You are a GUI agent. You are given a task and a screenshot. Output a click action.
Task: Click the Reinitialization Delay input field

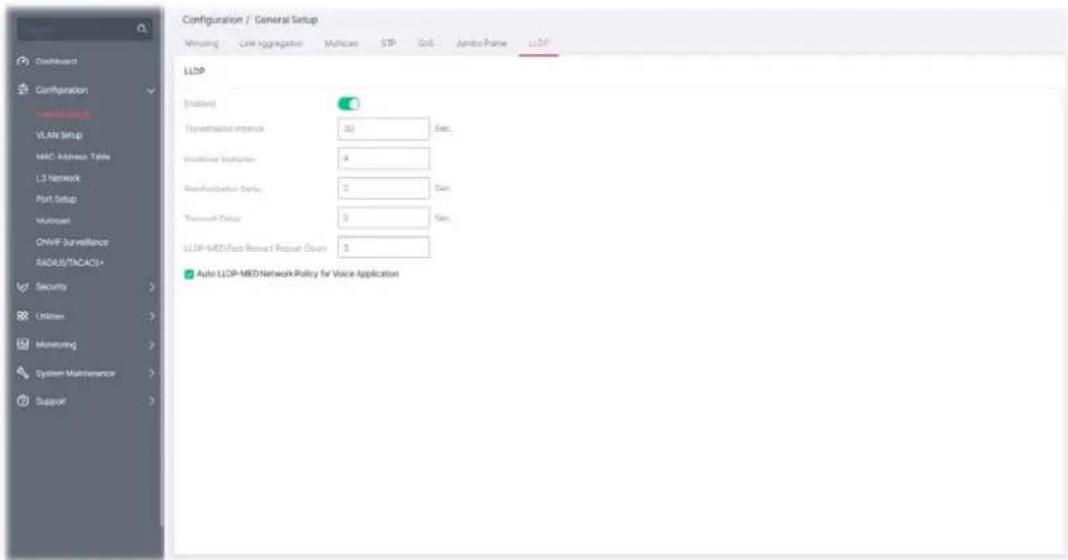click(x=383, y=188)
